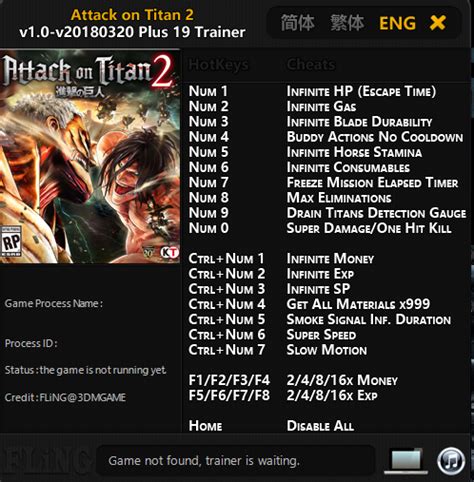
Task: Switch language to ENG
Action: click(397, 23)
